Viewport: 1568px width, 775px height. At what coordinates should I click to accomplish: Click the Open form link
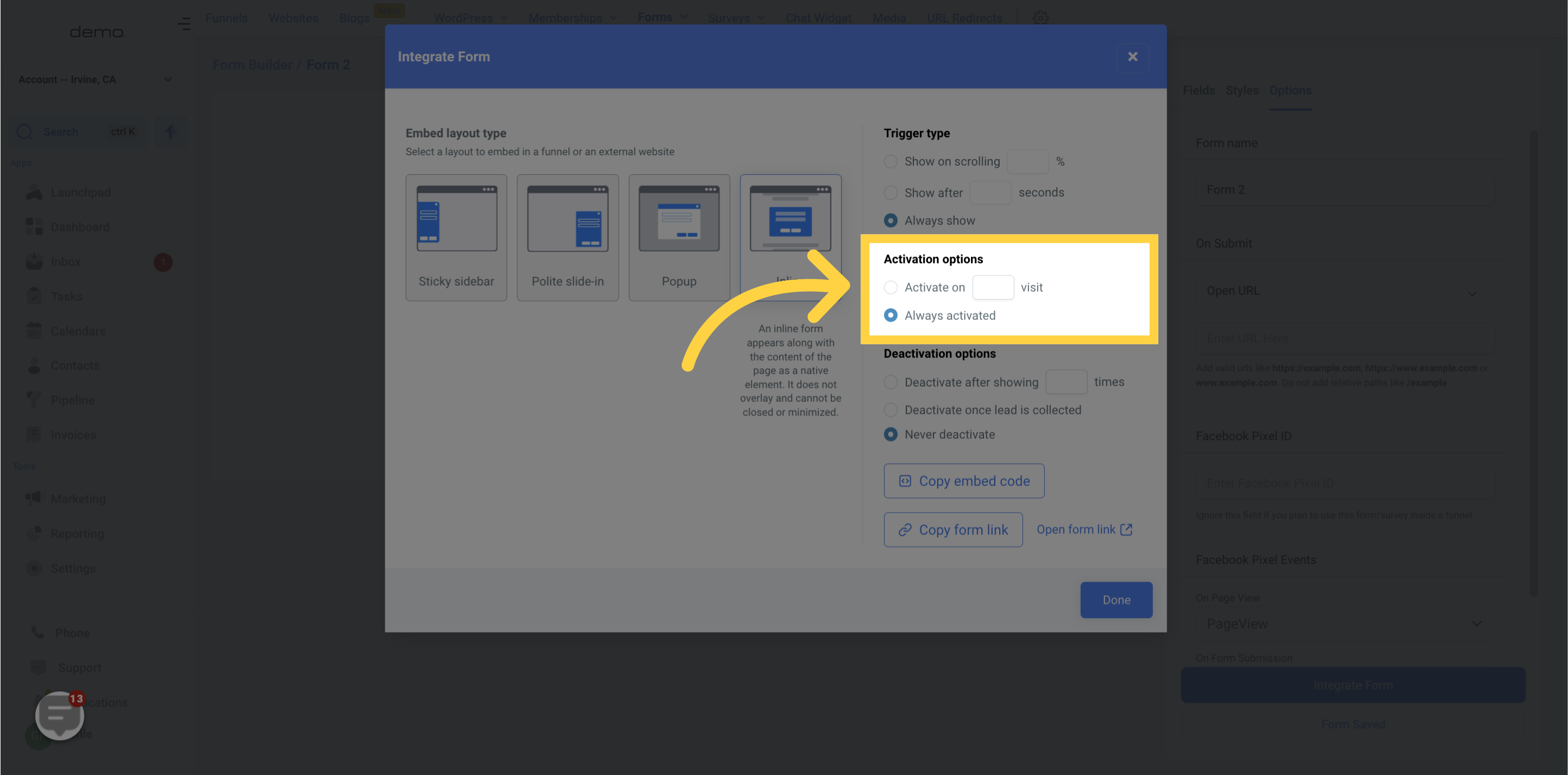point(1084,529)
